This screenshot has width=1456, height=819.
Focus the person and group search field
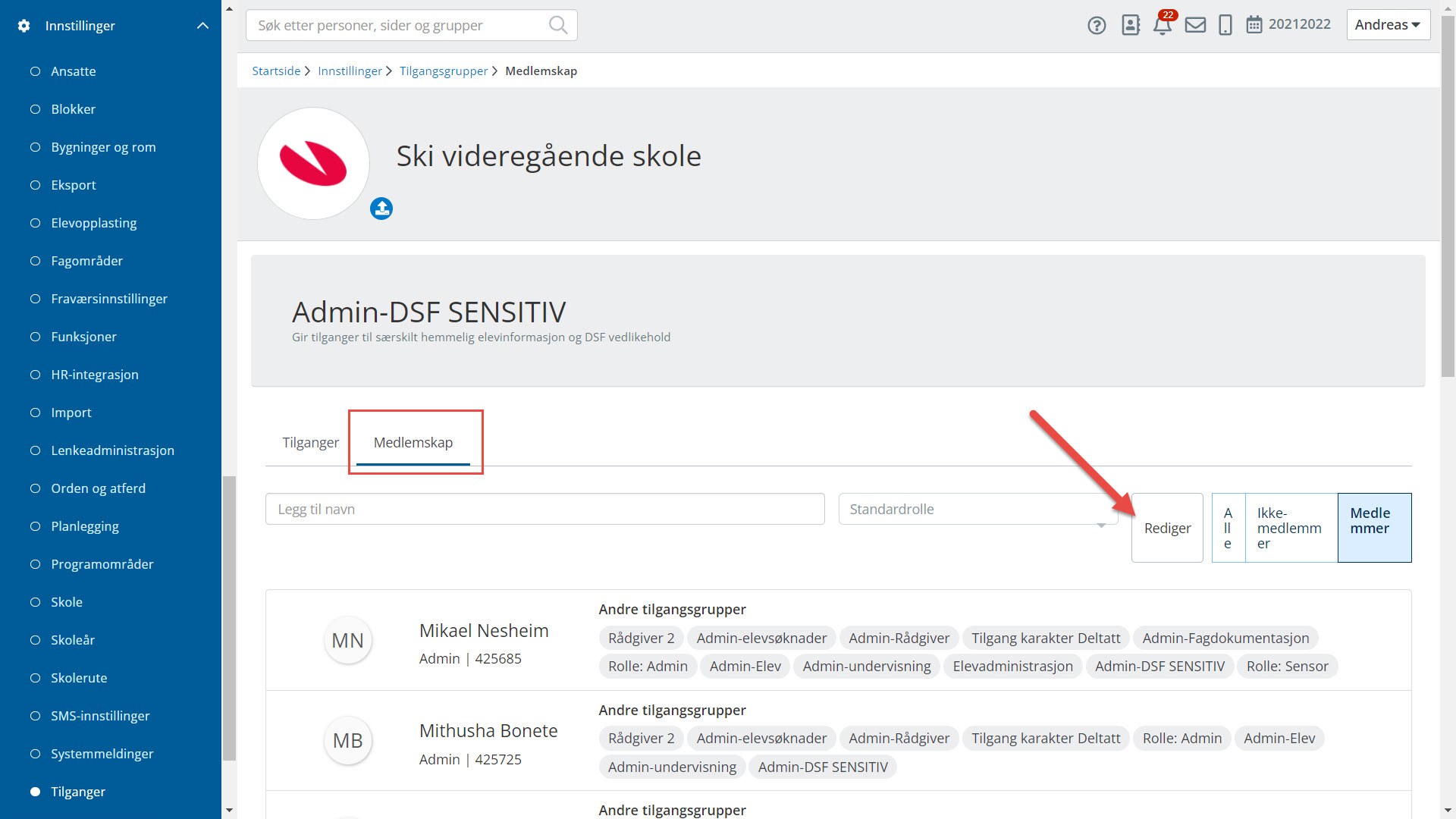pos(412,25)
